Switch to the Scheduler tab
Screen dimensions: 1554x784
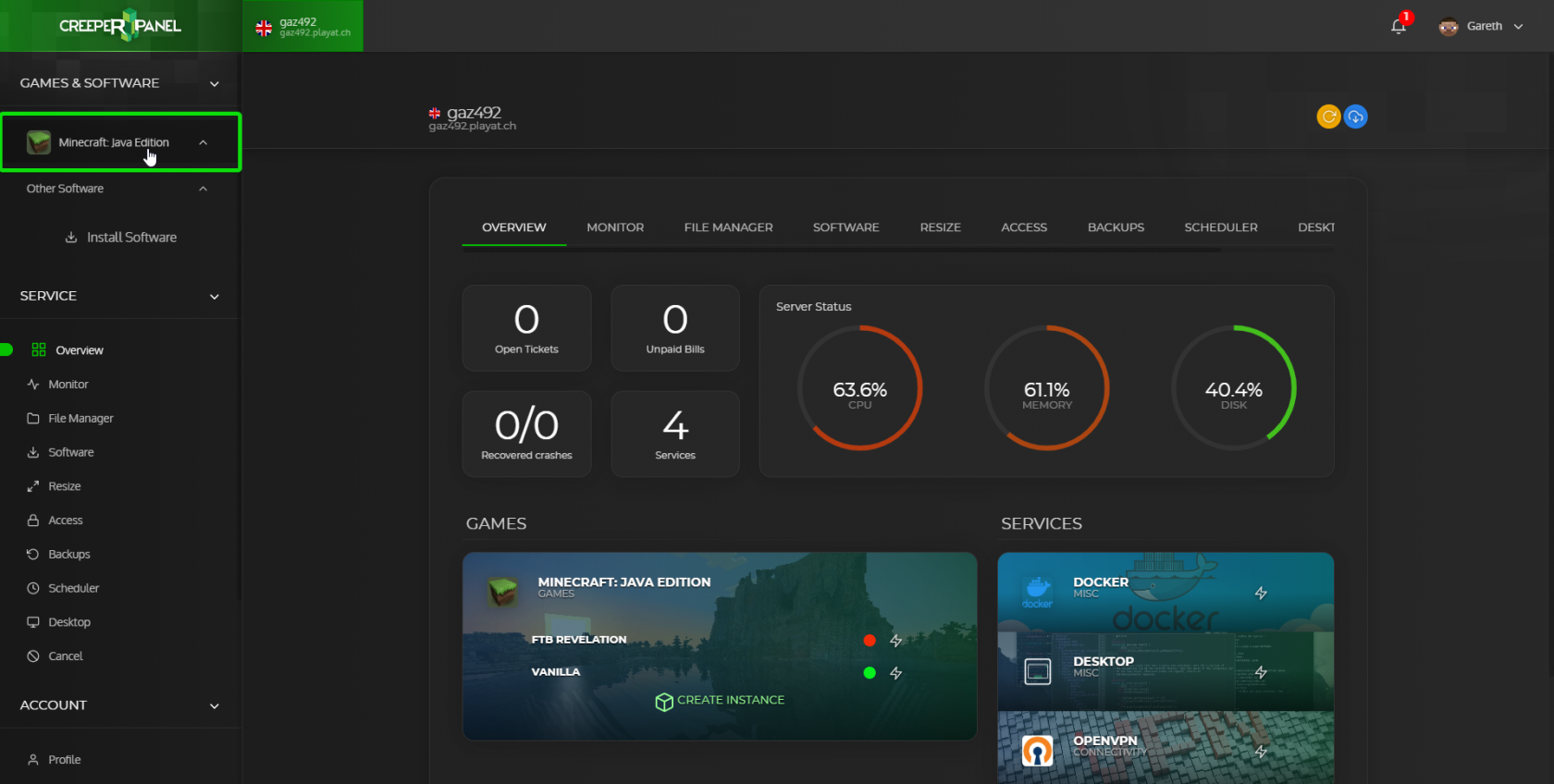[1221, 227]
